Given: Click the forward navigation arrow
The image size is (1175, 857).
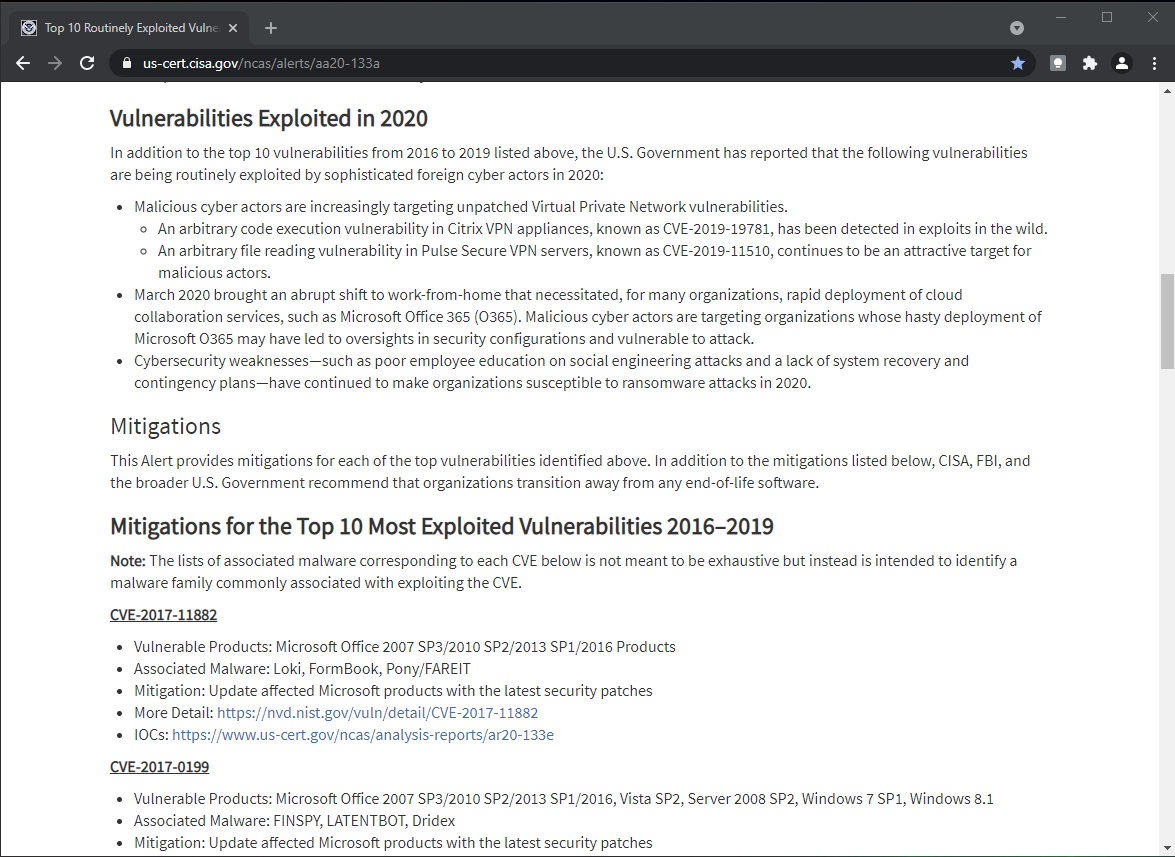Looking at the screenshot, I should pyautogui.click(x=55, y=64).
